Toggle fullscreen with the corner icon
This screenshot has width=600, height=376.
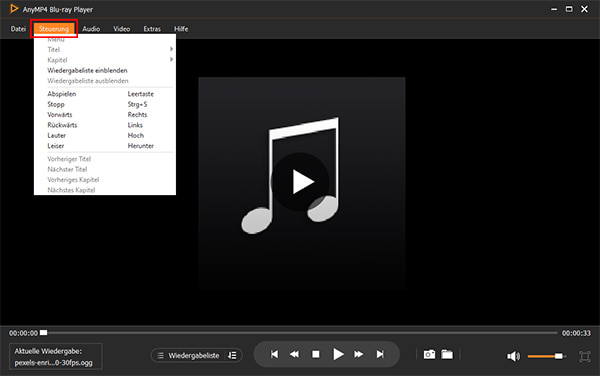[585, 356]
